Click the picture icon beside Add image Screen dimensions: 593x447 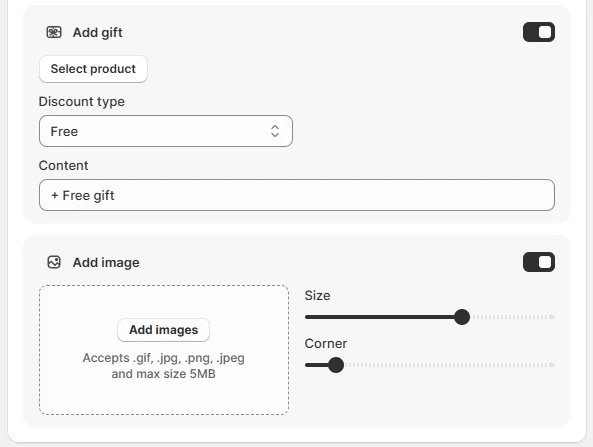[54, 262]
